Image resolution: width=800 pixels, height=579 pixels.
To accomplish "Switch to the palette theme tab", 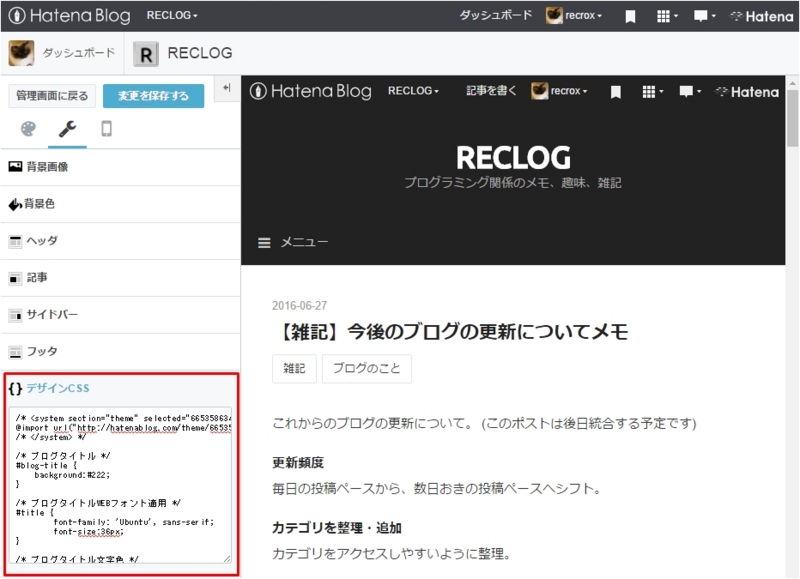I will (x=29, y=129).
